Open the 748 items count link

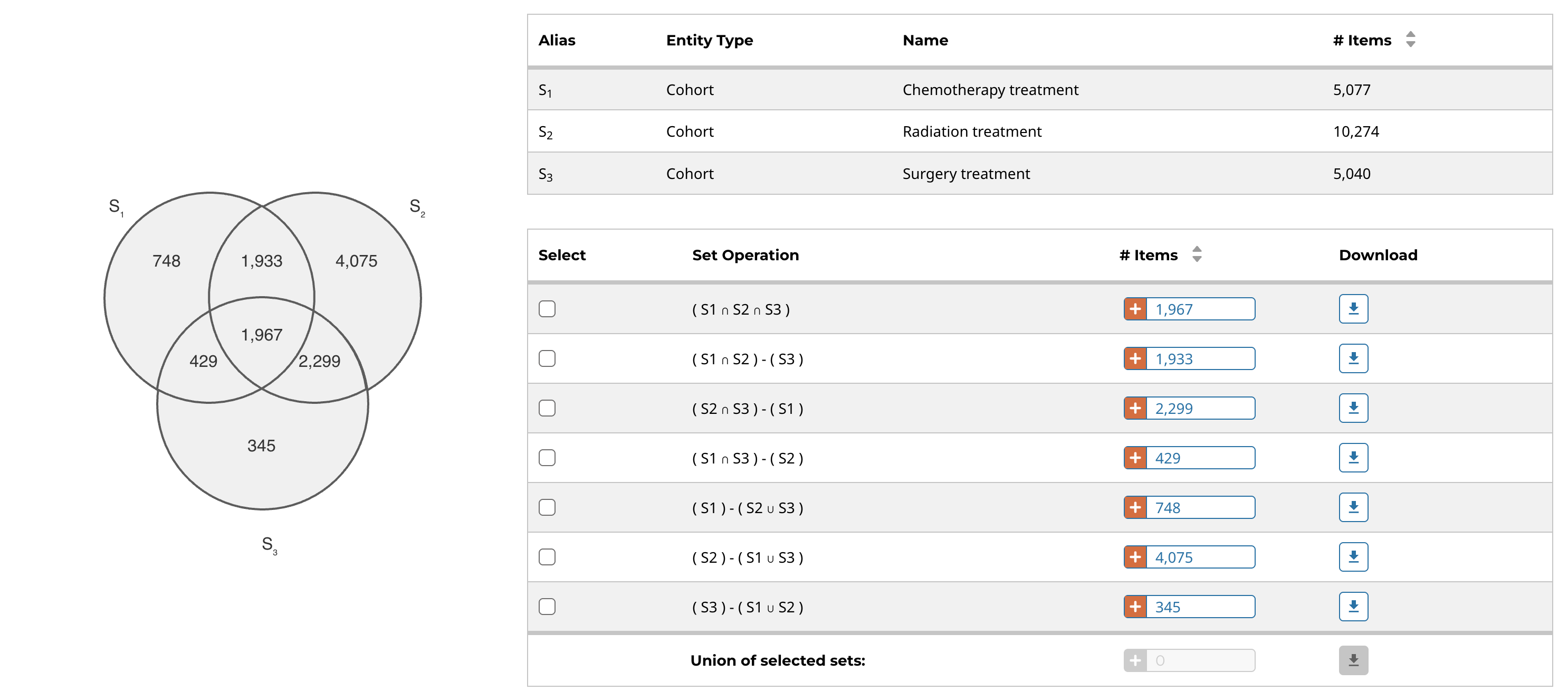click(x=1167, y=507)
